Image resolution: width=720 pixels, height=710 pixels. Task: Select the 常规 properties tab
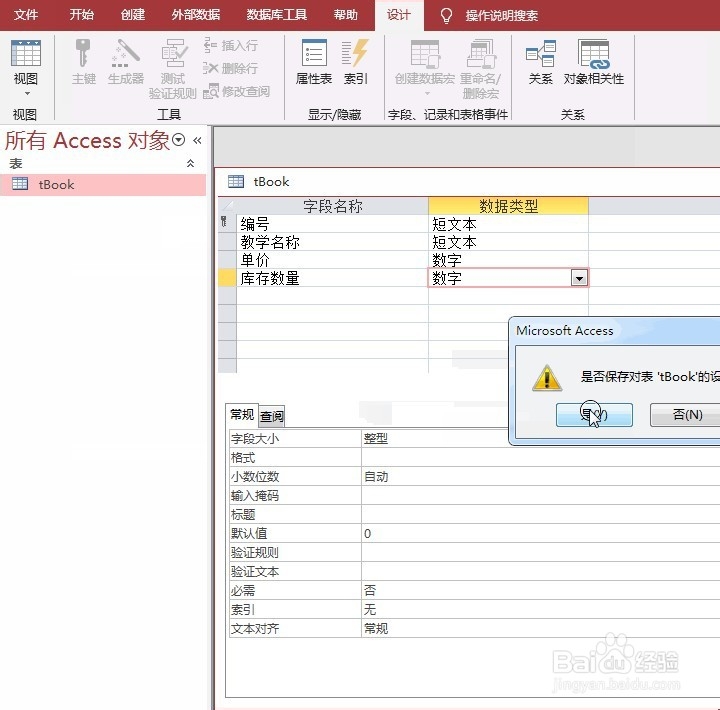point(242,415)
